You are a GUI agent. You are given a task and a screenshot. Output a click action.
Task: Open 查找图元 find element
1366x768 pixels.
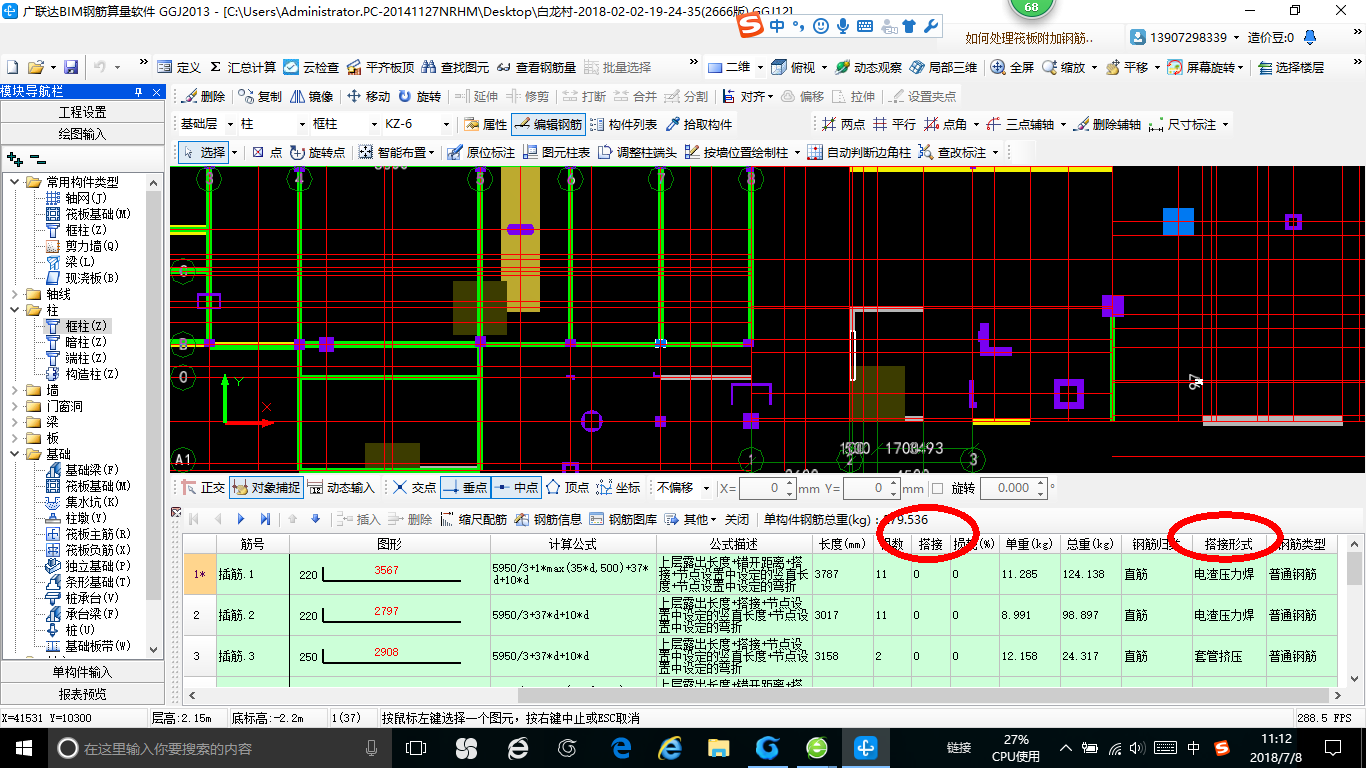click(x=455, y=67)
